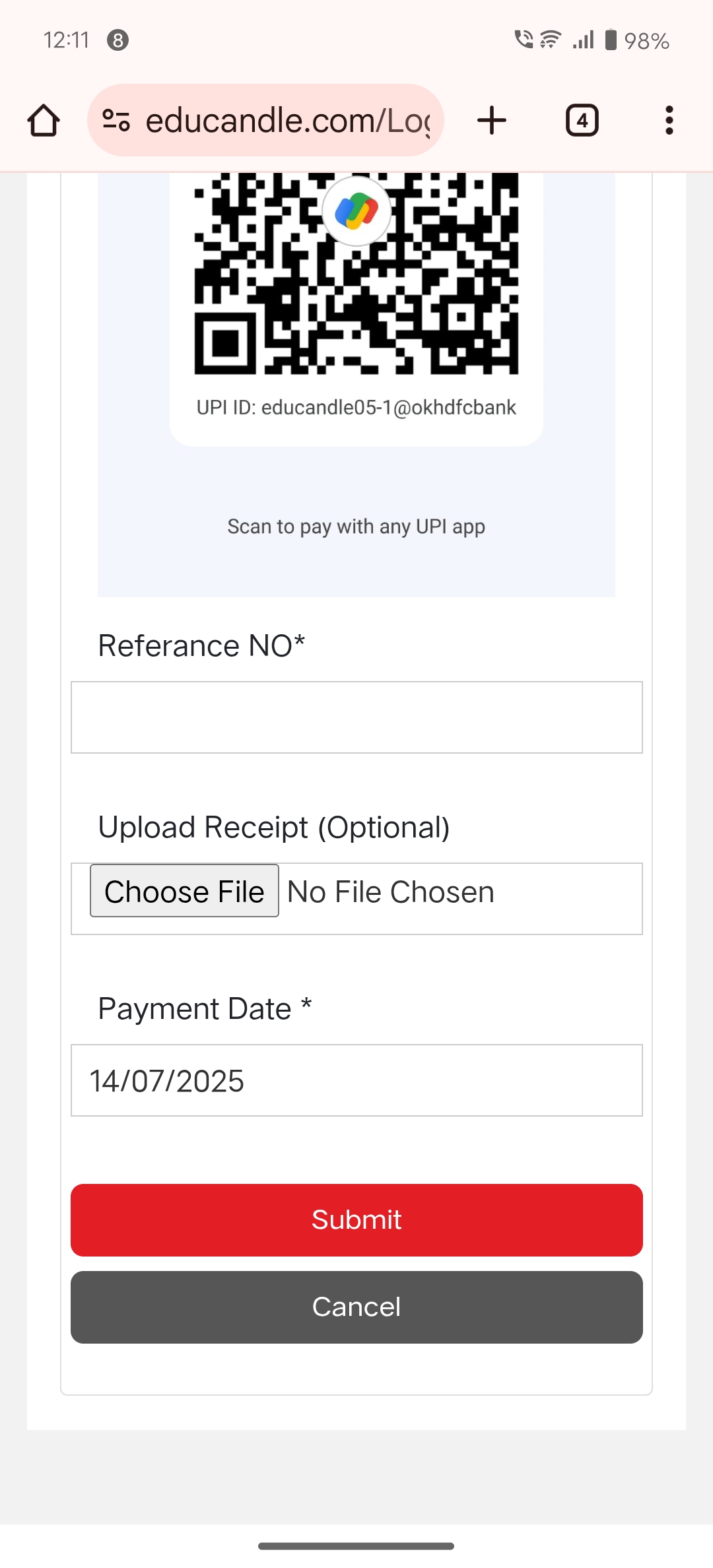Tap the notification count badge in status bar

pos(118,40)
